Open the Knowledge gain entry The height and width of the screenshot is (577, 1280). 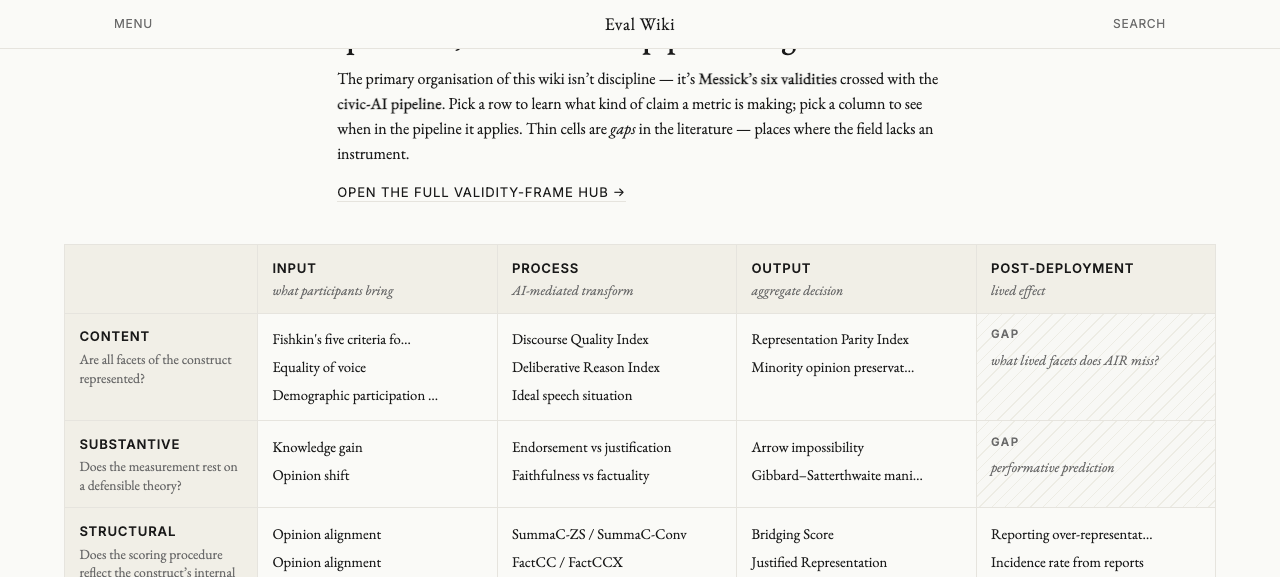tap(317, 448)
